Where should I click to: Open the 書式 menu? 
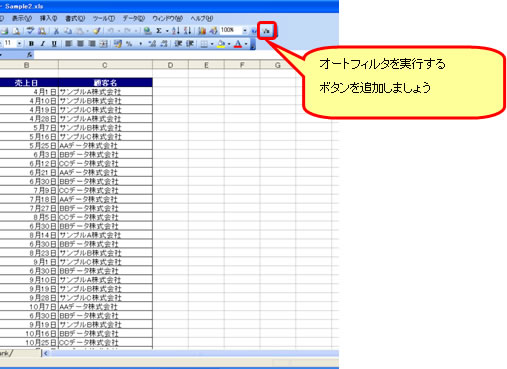(75, 18)
